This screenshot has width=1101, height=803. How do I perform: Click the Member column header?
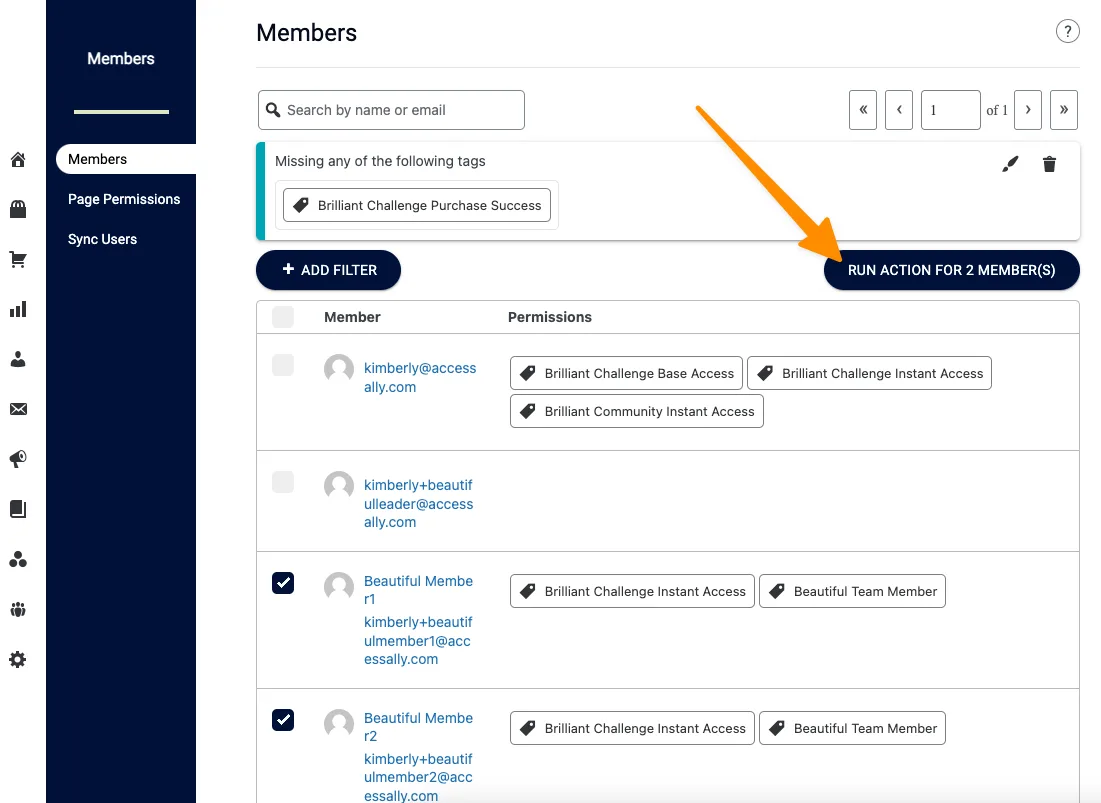click(x=352, y=317)
